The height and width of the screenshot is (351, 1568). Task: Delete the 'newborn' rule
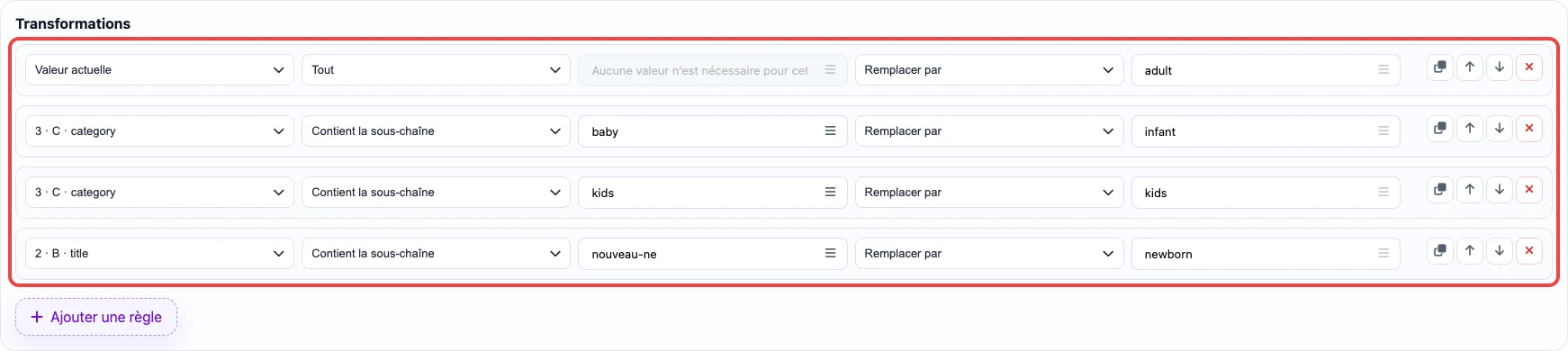pos(1529,251)
